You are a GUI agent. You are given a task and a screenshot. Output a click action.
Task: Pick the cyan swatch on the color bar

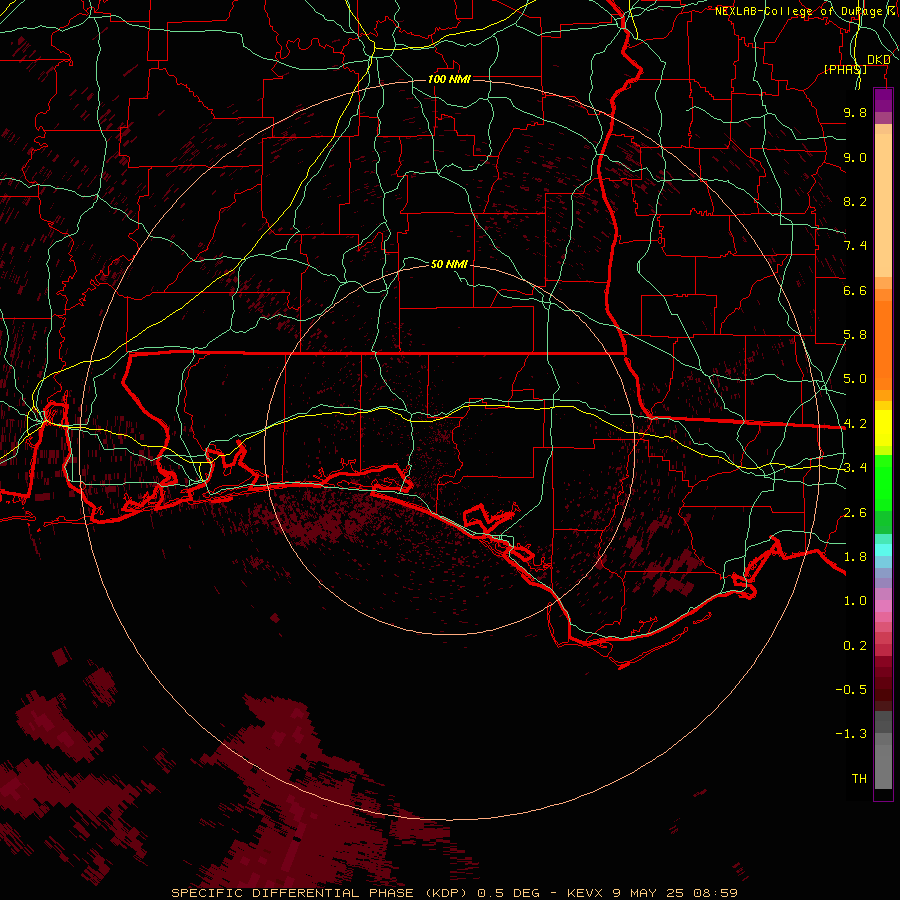883,550
